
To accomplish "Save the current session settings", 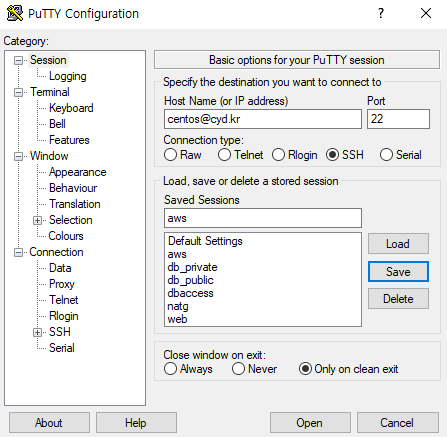I will pos(398,272).
